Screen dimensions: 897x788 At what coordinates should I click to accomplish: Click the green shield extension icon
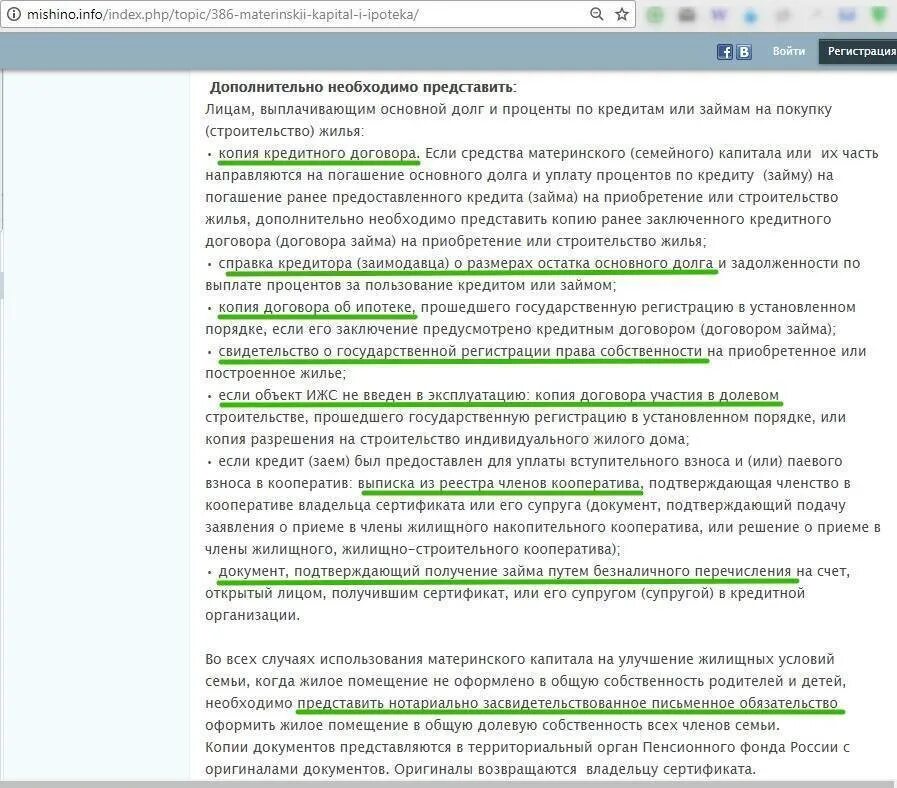pyautogui.click(x=878, y=15)
